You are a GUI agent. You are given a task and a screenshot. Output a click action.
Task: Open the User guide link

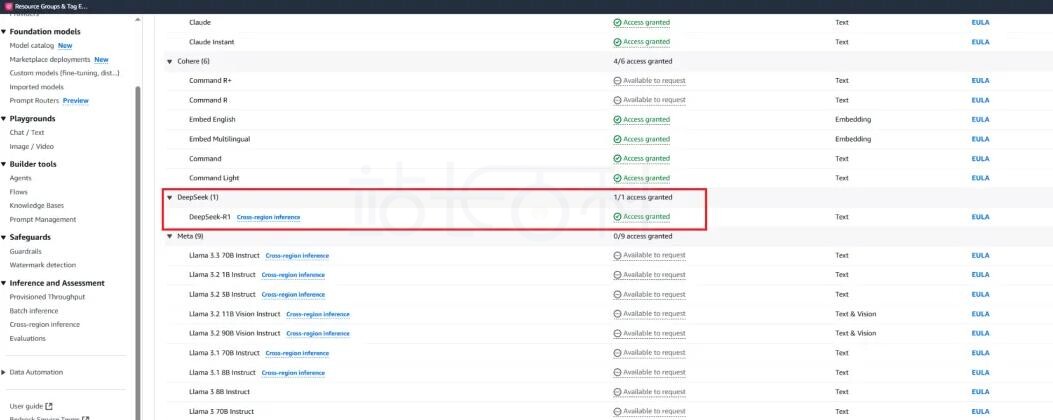[26, 407]
